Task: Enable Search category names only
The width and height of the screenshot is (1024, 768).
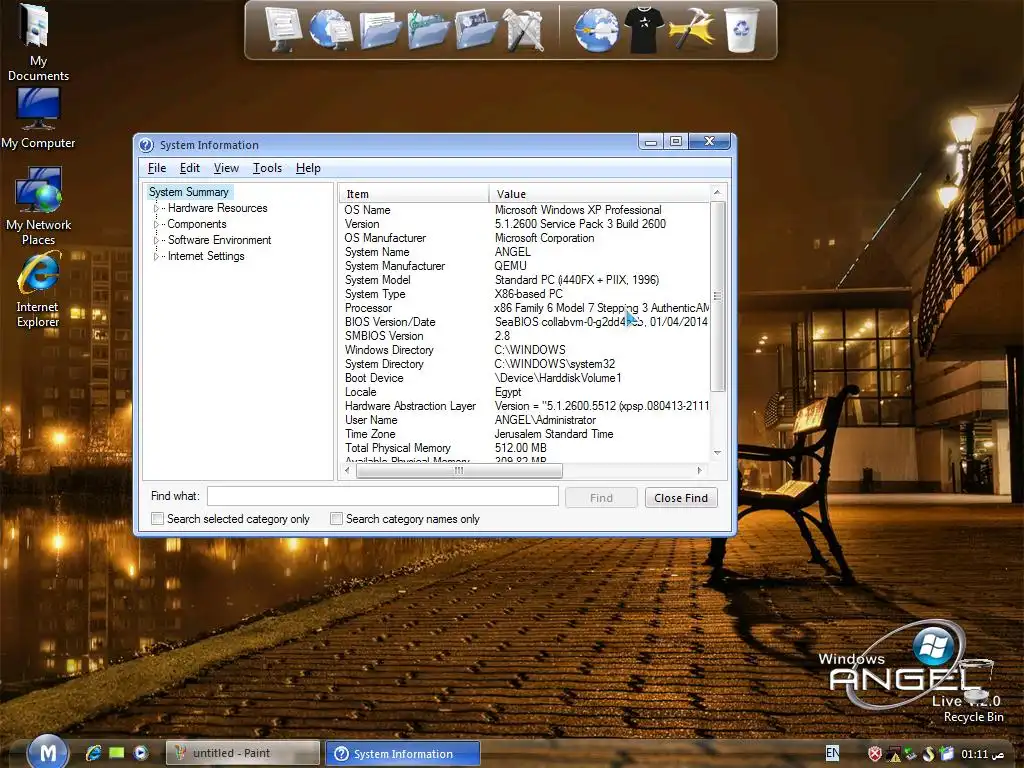Action: (336, 519)
